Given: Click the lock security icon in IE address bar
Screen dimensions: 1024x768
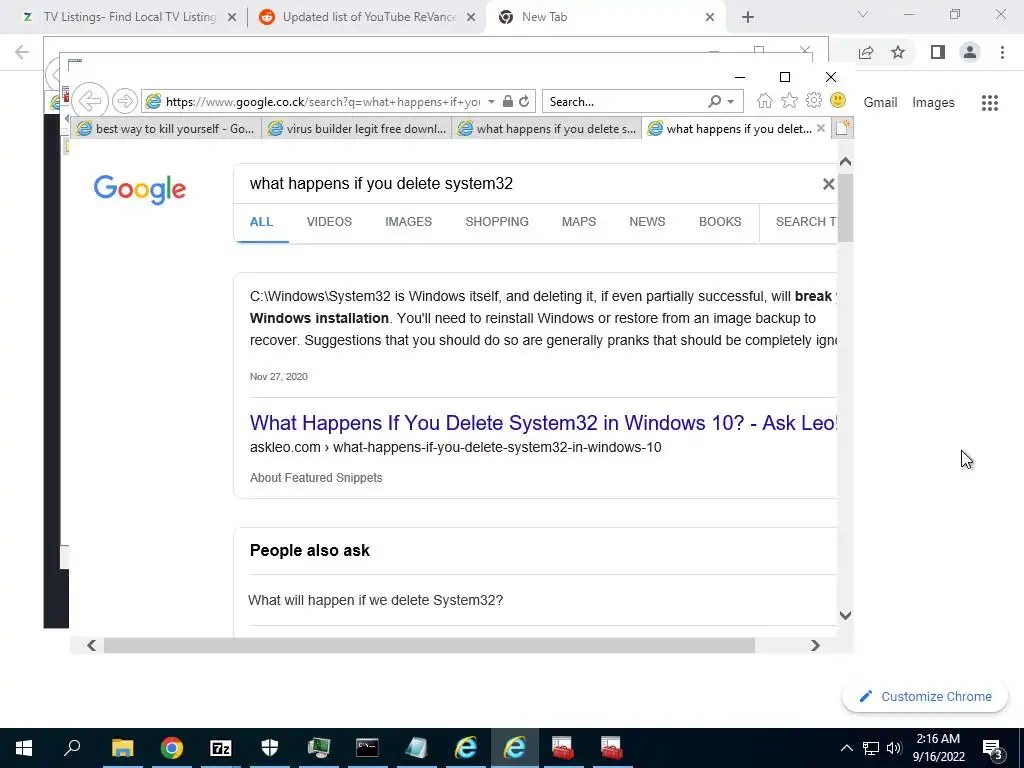Looking at the screenshot, I should pos(507,101).
